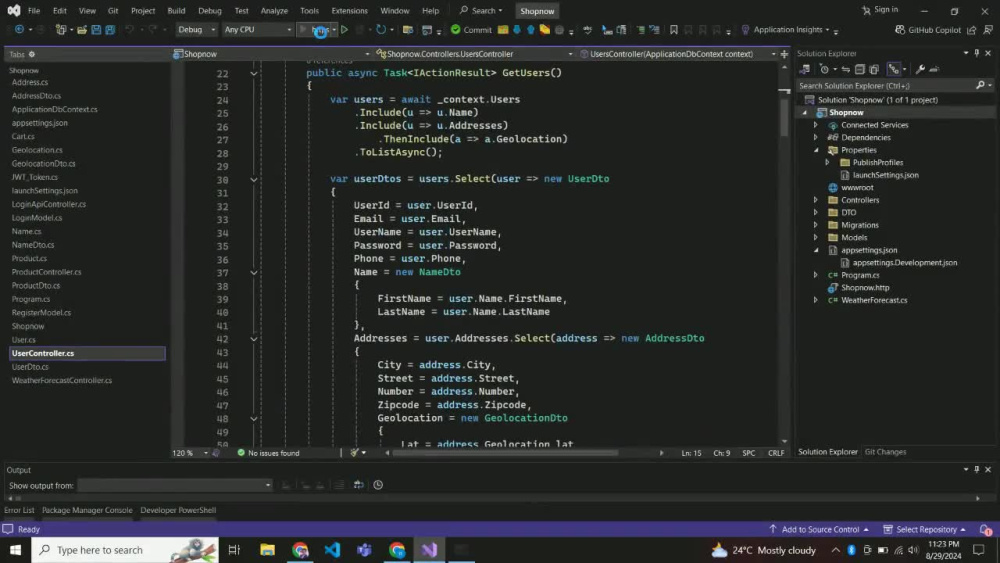
Task: Click the Save floppy disk icon
Action: click(x=96, y=29)
